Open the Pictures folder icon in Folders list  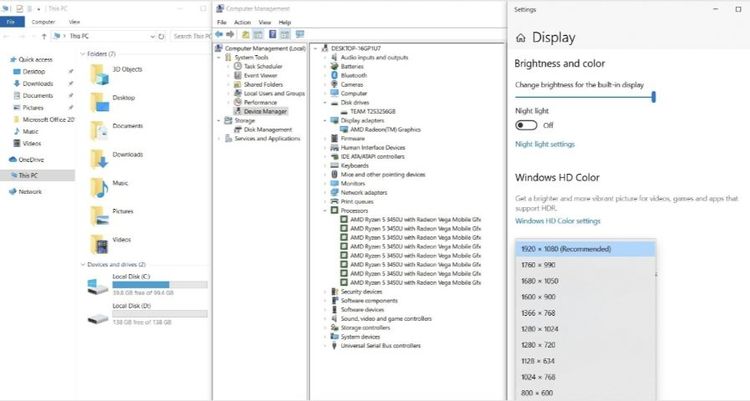99,216
